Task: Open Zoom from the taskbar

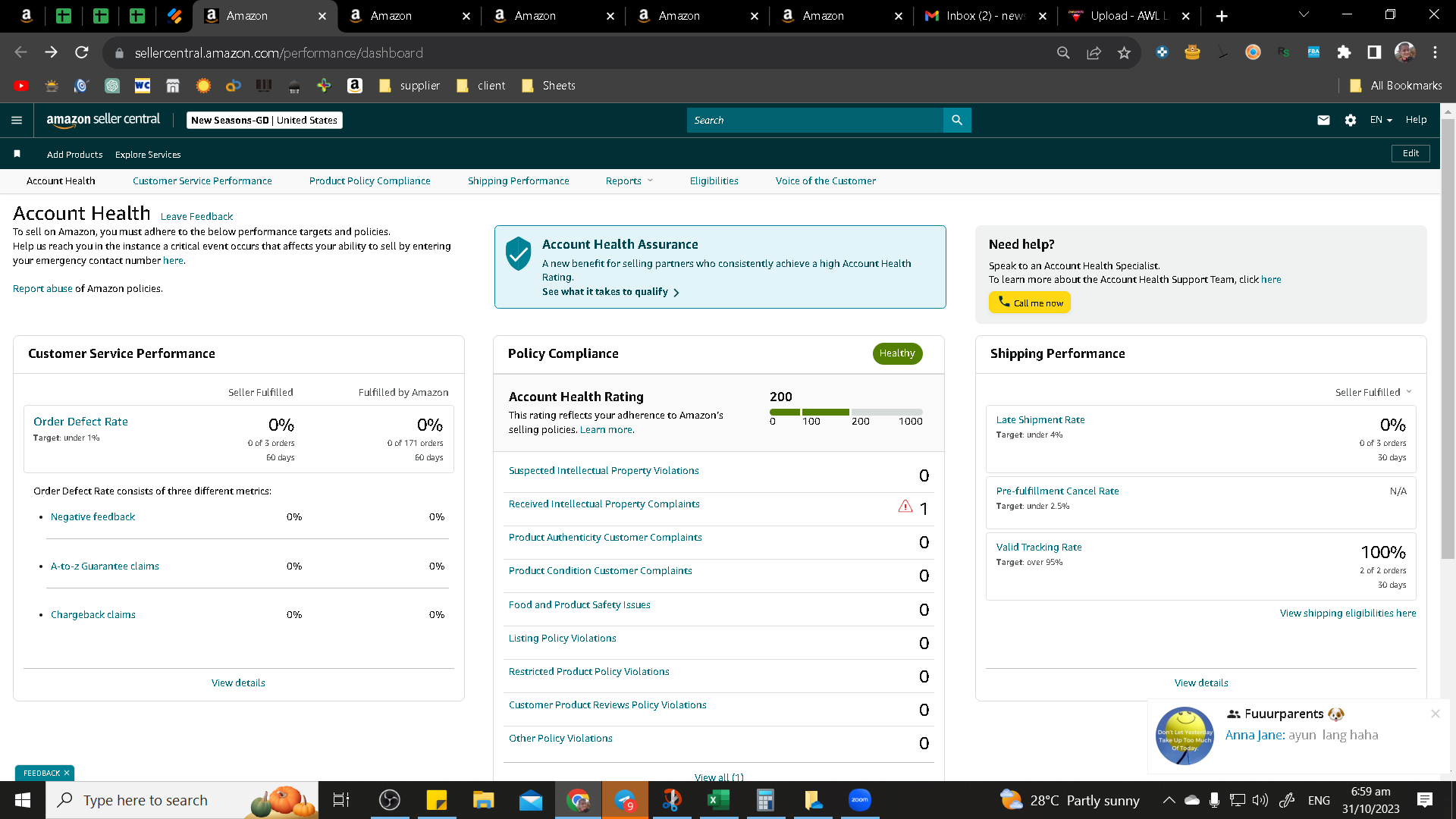Action: 860,800
